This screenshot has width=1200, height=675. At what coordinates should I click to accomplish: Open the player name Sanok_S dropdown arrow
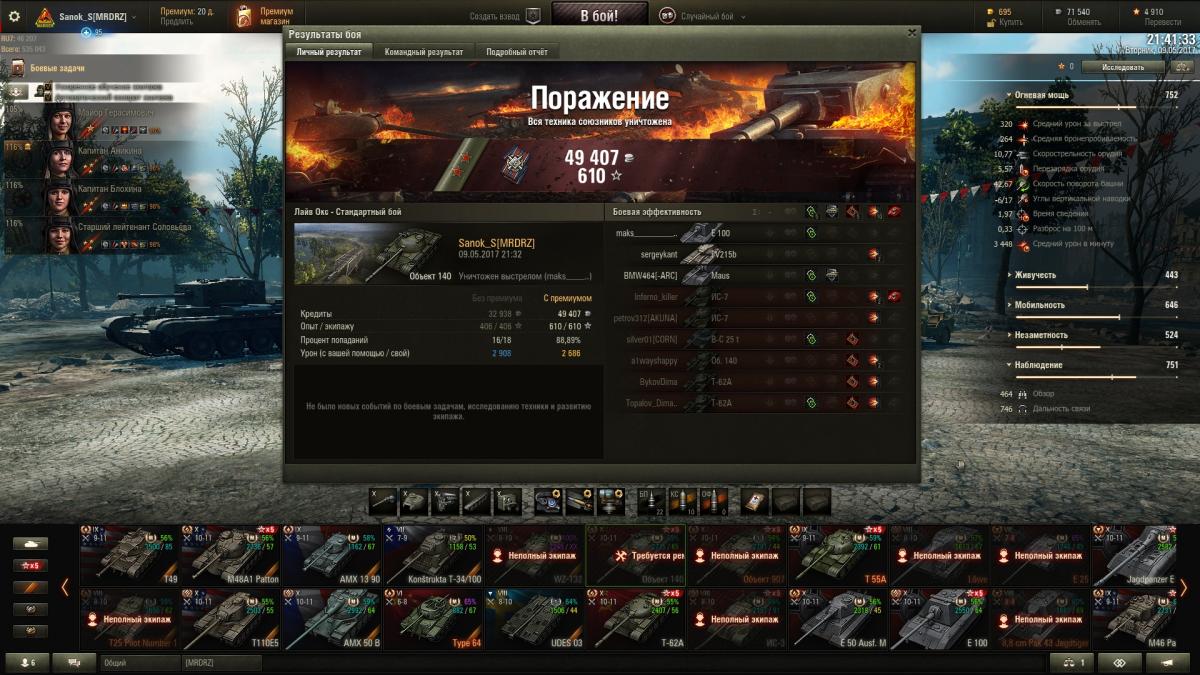tap(134, 17)
